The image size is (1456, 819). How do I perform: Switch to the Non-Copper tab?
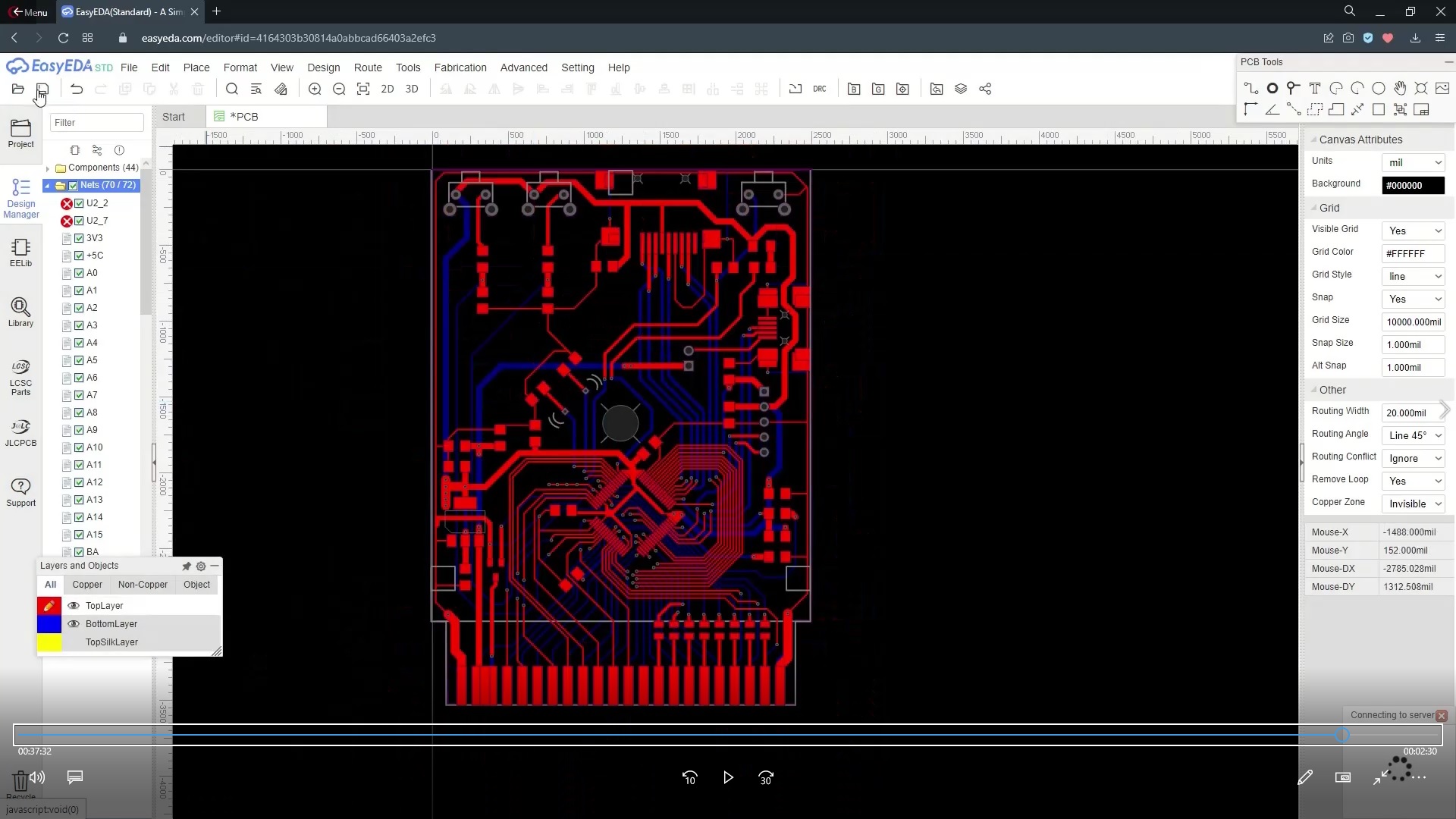point(143,585)
